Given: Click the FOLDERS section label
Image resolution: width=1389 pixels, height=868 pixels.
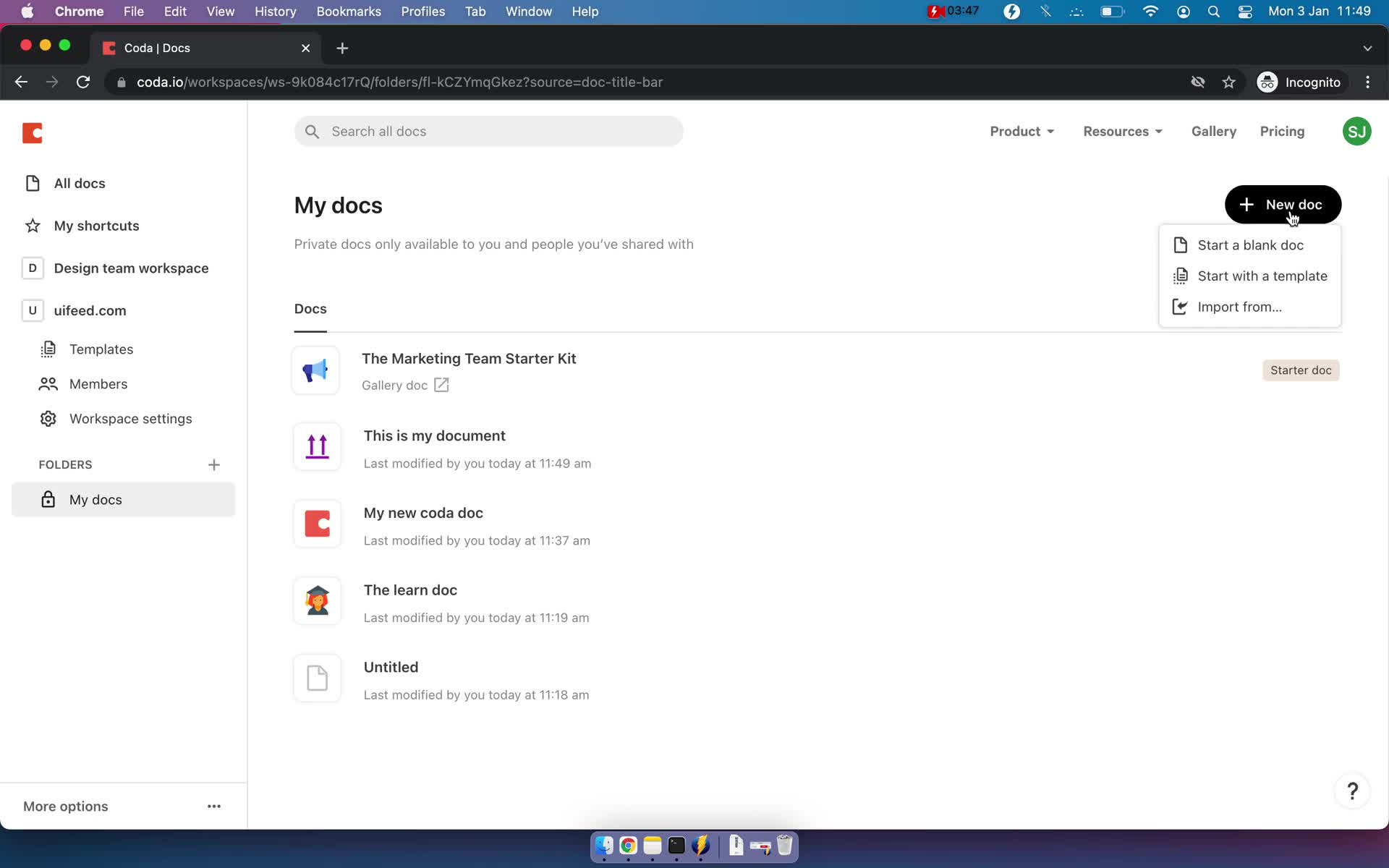Looking at the screenshot, I should (65, 464).
